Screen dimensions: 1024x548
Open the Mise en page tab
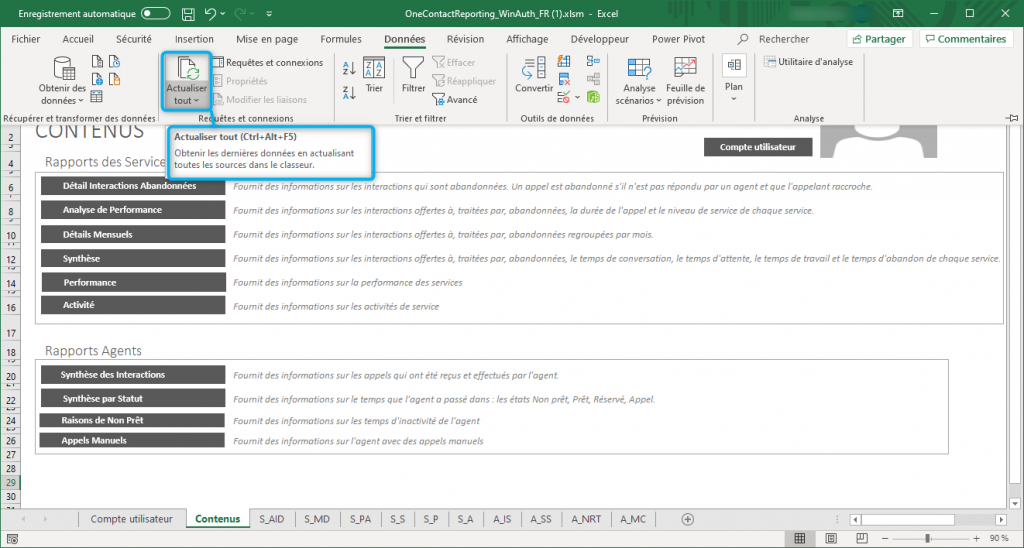[x=267, y=39]
